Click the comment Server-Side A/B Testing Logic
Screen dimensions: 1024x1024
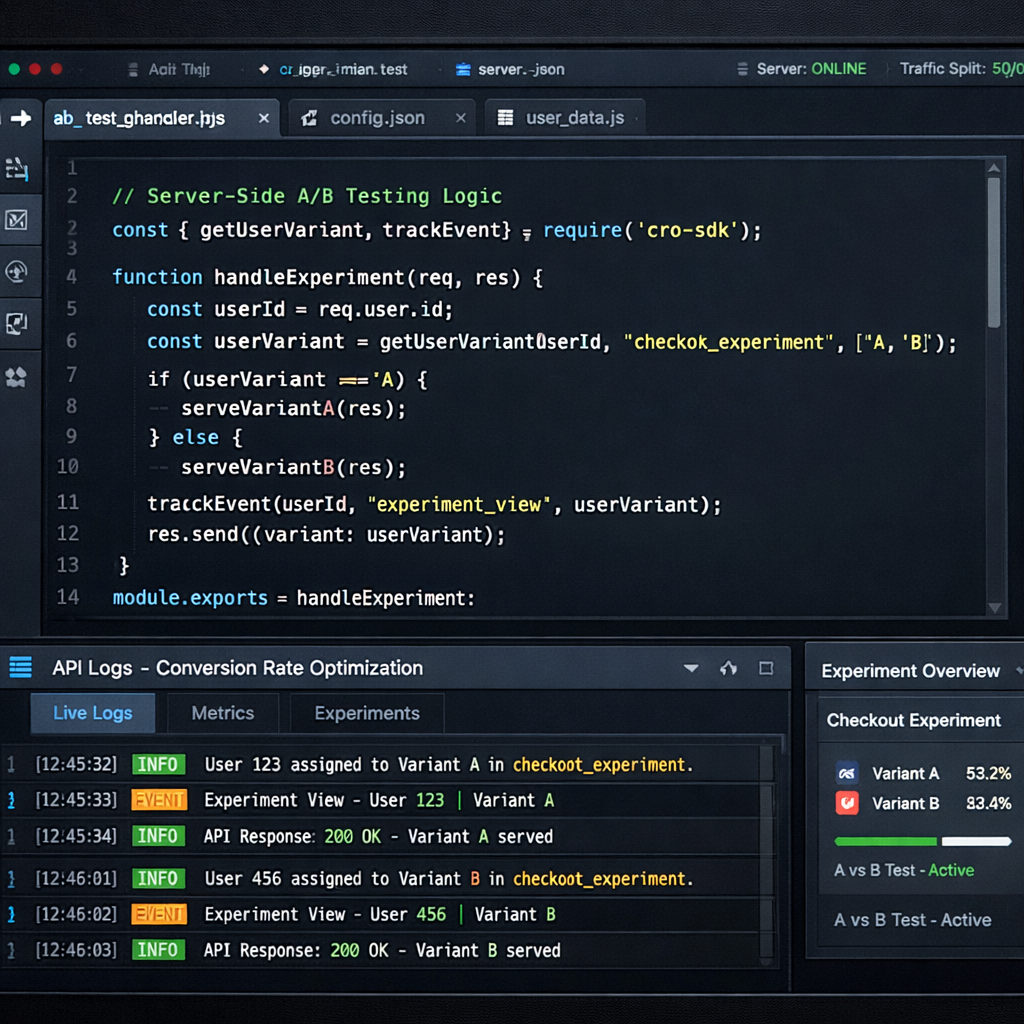point(307,196)
